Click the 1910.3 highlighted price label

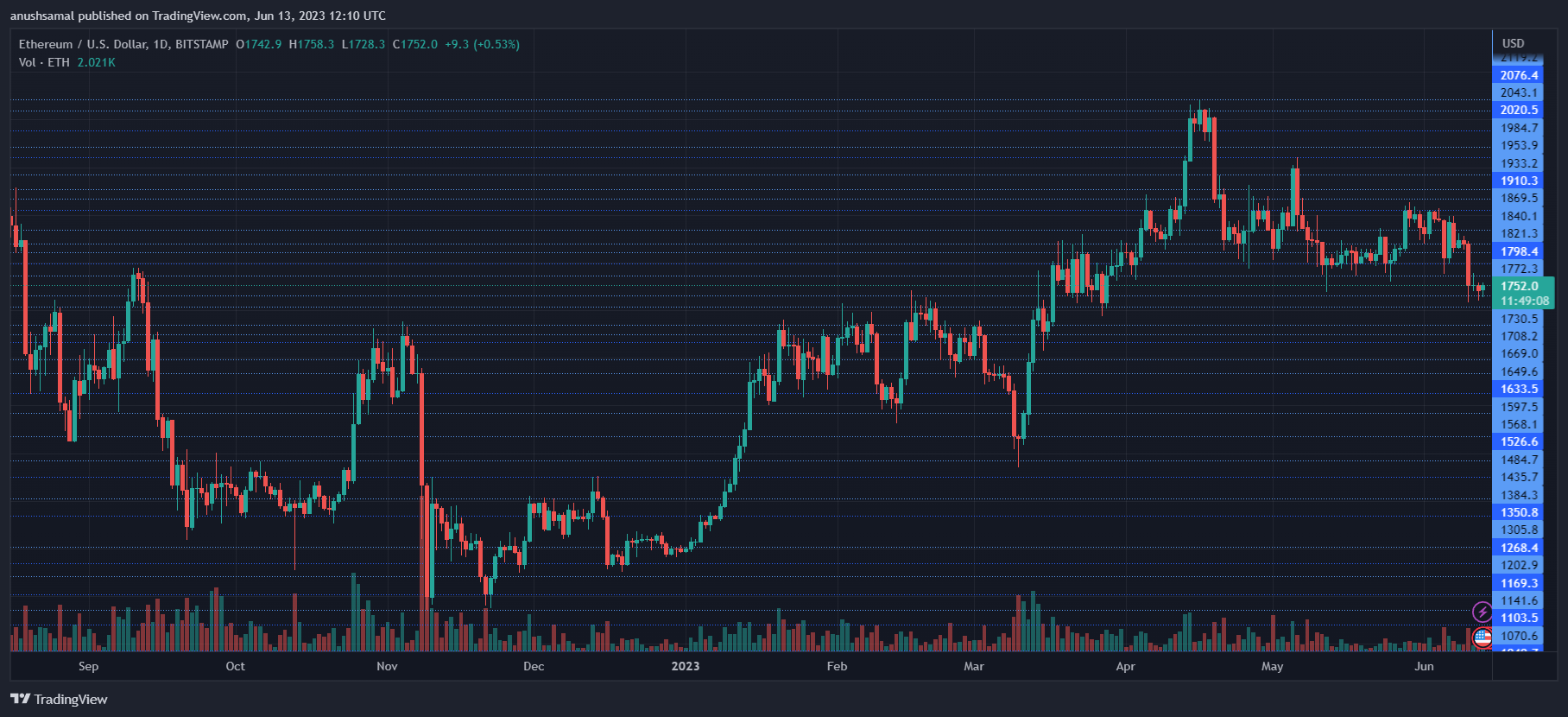tap(1519, 181)
